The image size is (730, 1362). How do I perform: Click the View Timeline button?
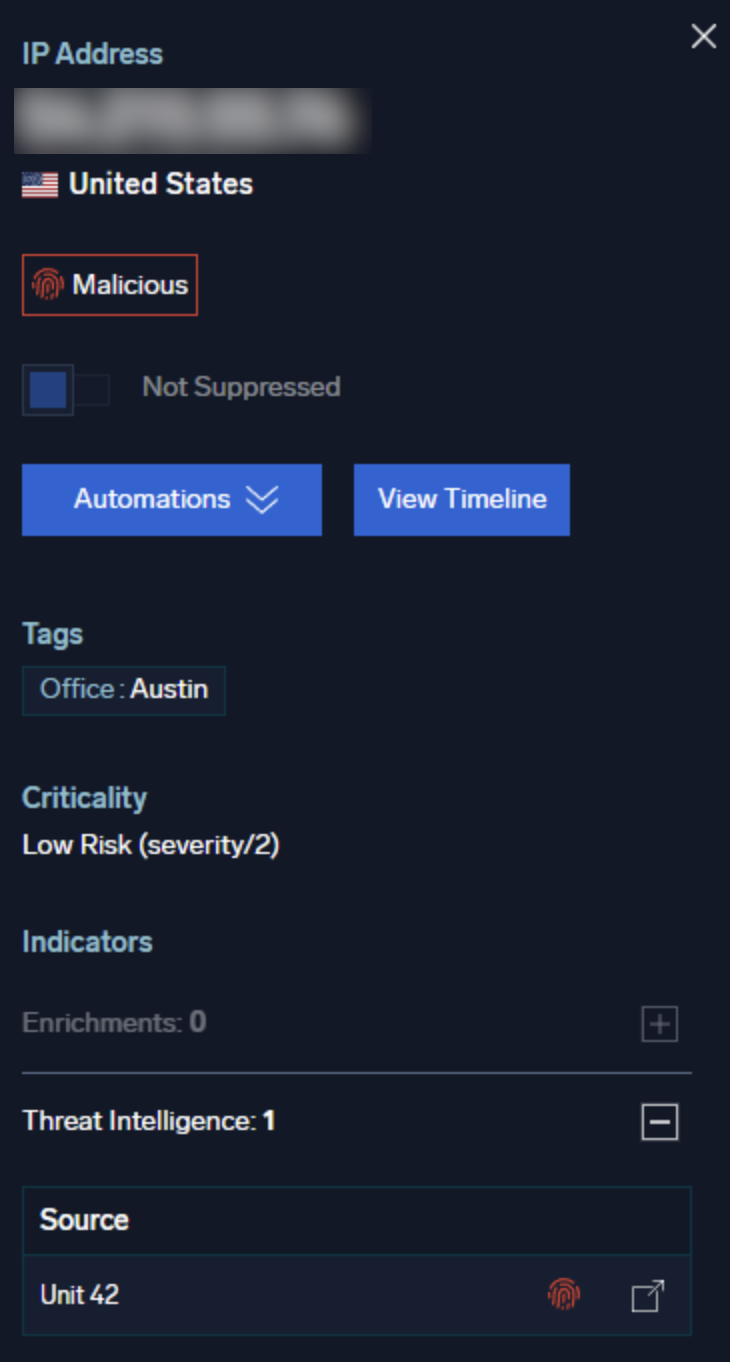pyautogui.click(x=461, y=499)
